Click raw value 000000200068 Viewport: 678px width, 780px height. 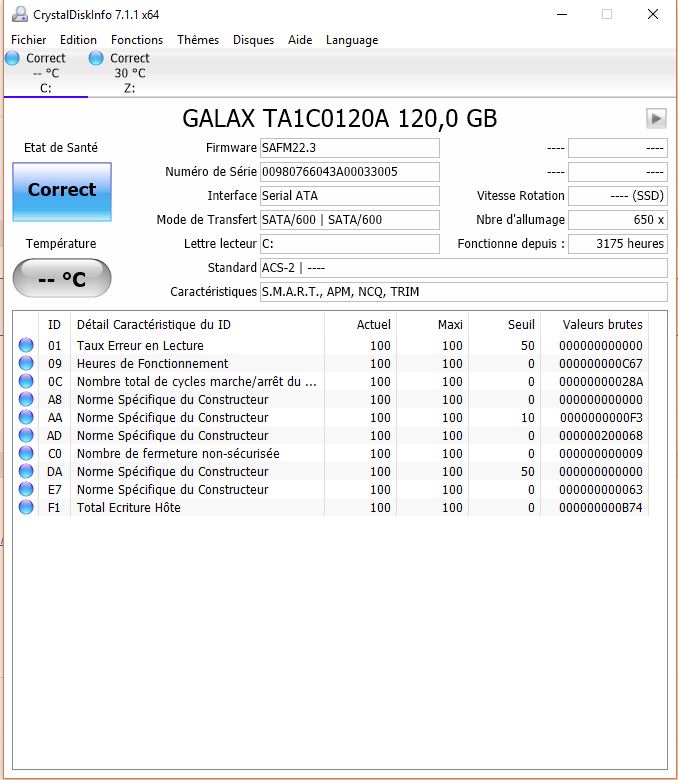click(600, 435)
